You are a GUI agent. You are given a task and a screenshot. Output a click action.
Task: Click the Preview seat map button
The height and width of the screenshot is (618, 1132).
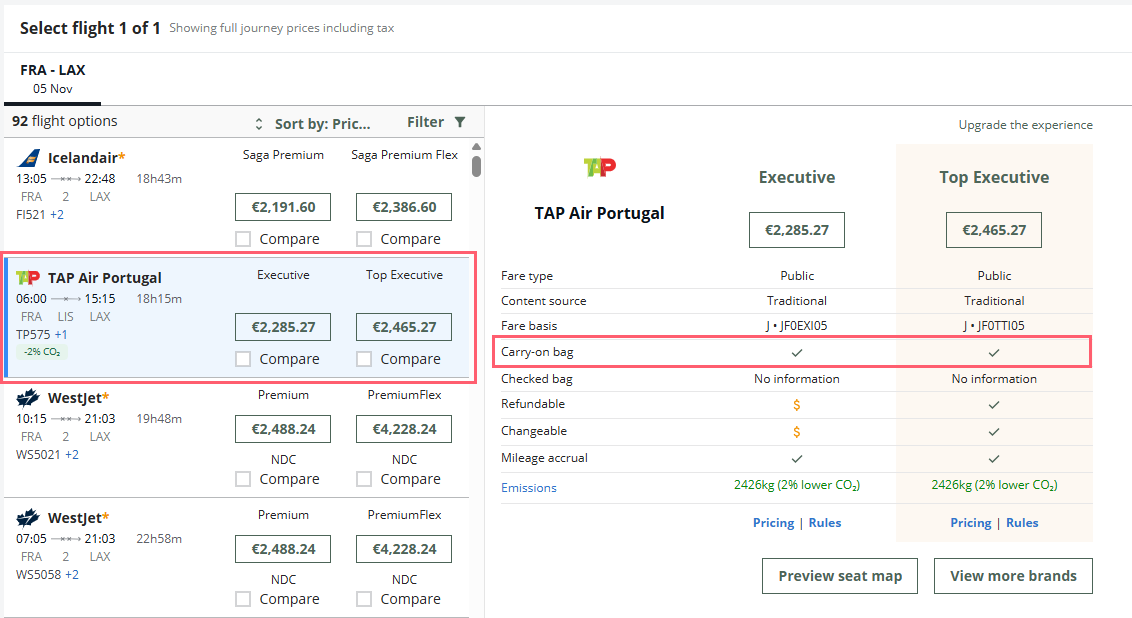click(840, 575)
